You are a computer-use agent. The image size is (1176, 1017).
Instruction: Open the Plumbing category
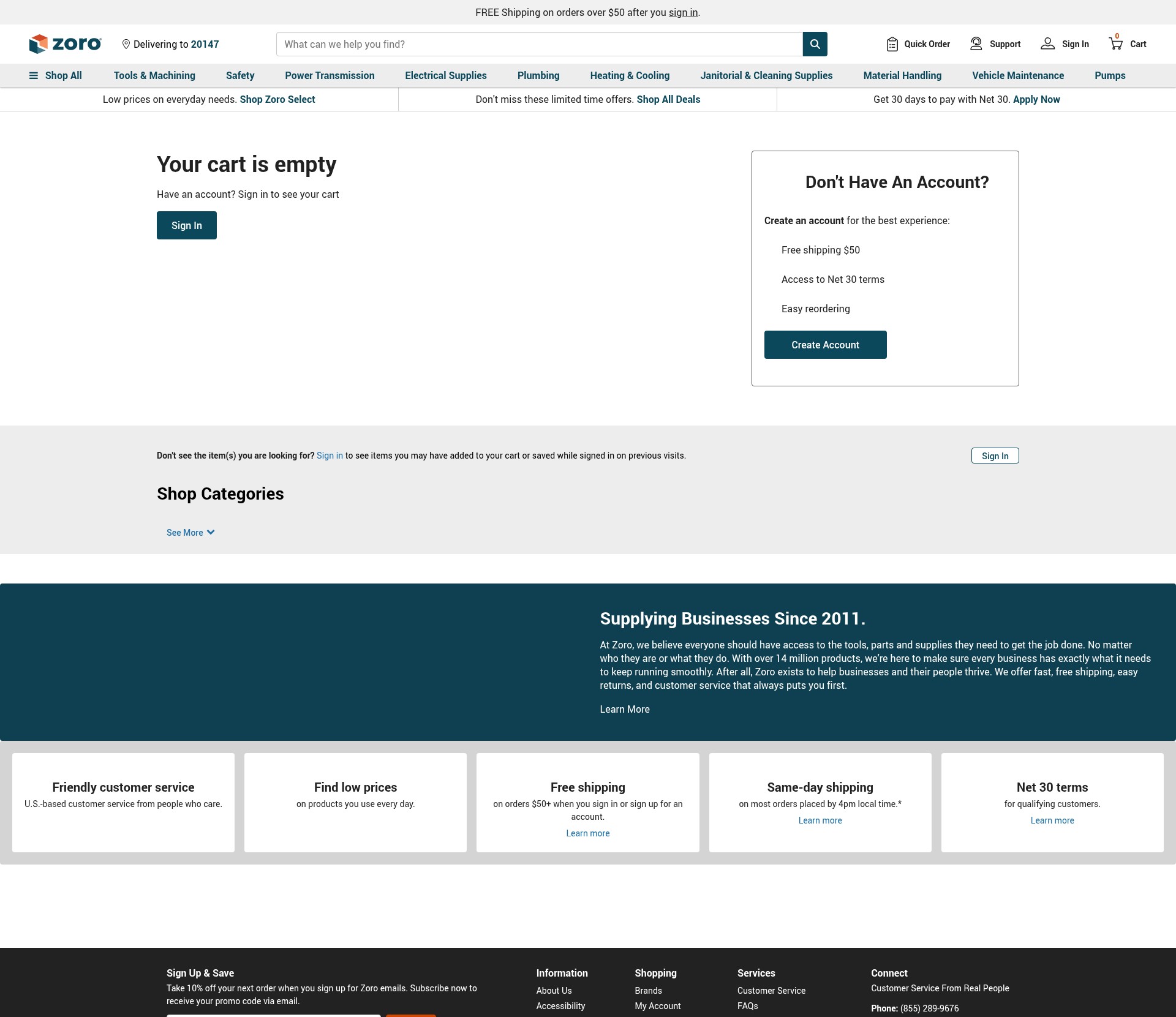click(x=538, y=75)
